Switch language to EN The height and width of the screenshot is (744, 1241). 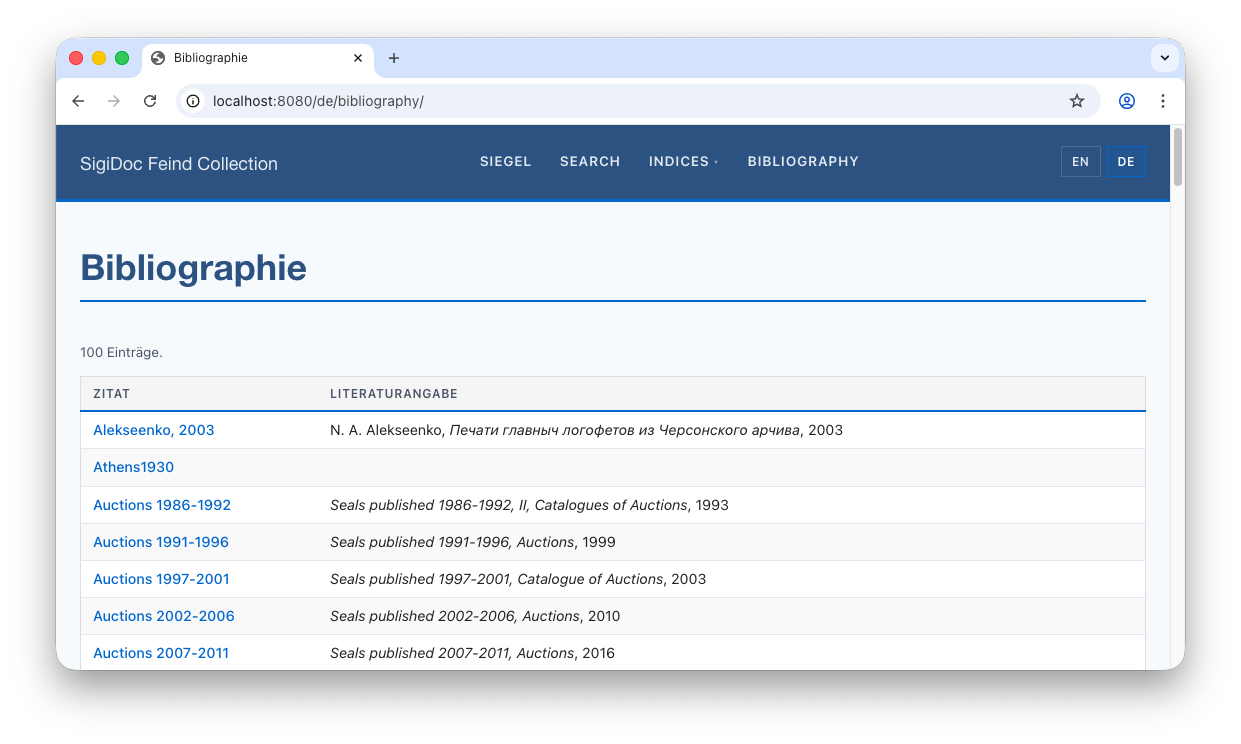[x=1080, y=162]
